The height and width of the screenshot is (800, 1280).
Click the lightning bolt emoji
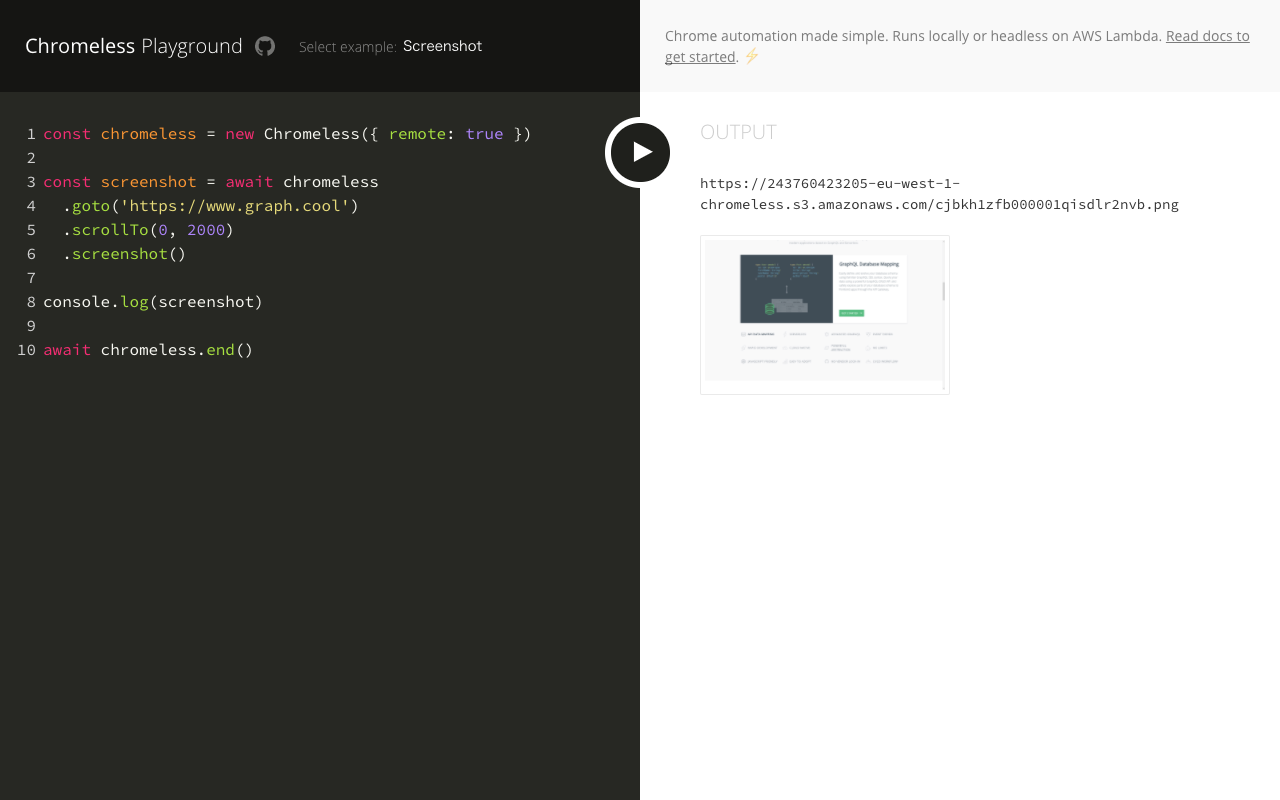[752, 56]
